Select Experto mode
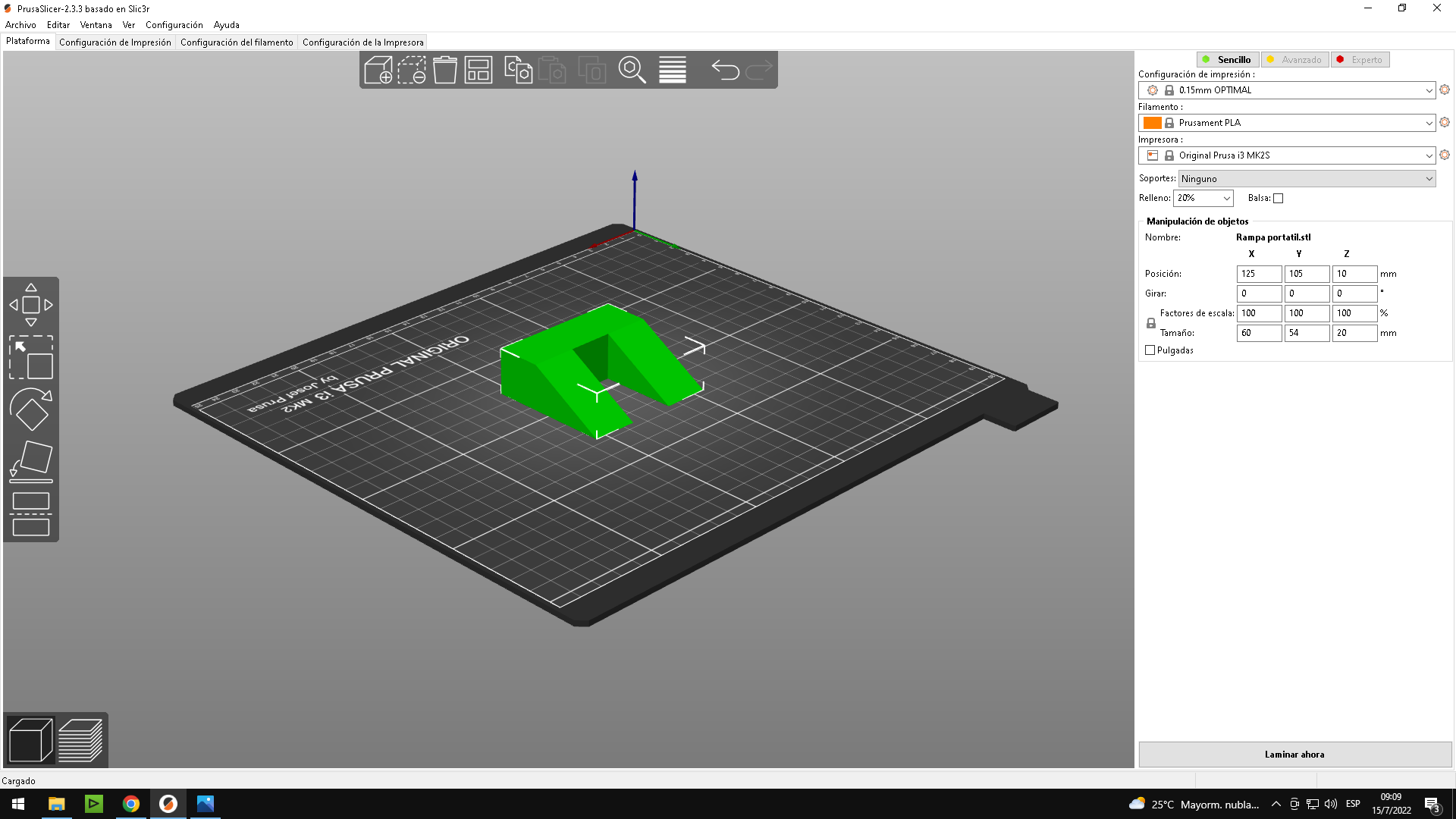The width and height of the screenshot is (1456, 819). 1360,60
